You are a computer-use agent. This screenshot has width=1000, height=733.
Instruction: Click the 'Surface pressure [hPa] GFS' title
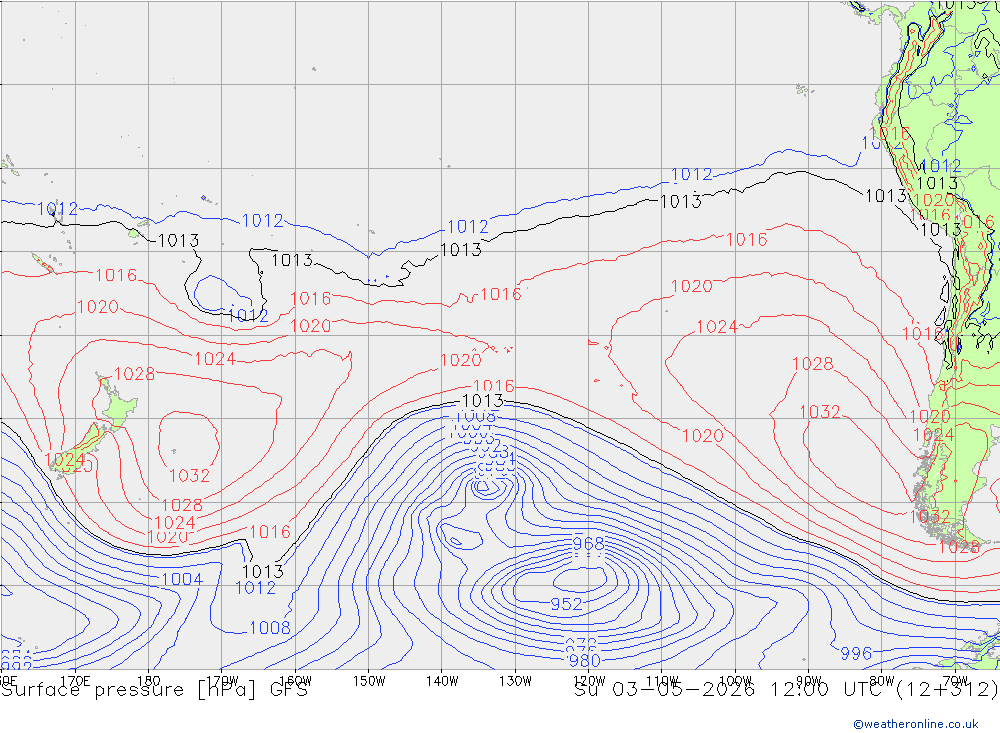(154, 690)
